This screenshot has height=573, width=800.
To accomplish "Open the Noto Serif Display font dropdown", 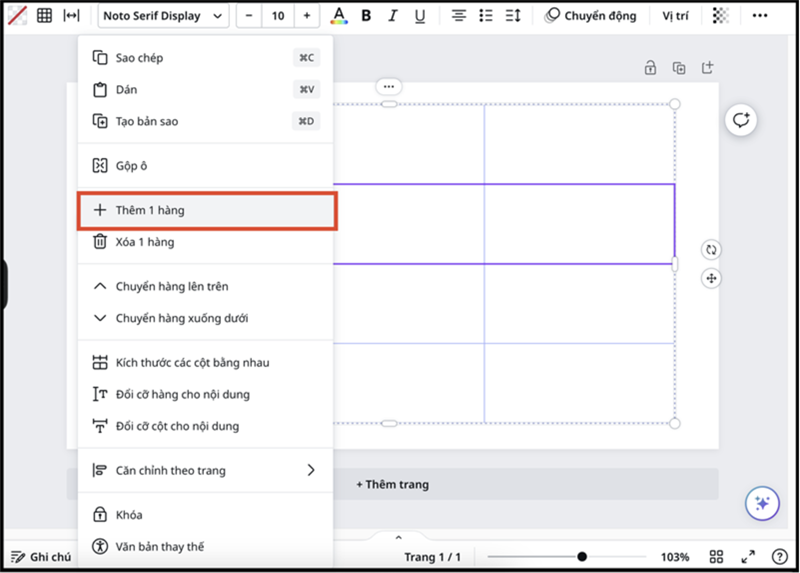I will [x=163, y=16].
